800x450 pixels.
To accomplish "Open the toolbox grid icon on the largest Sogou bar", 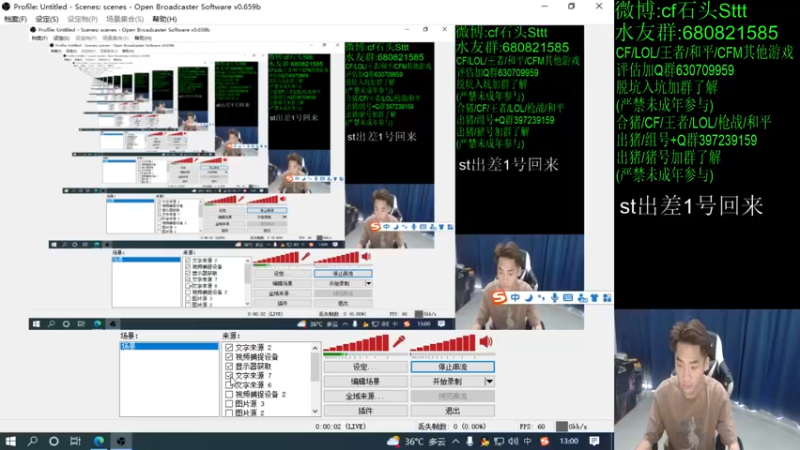I will point(607,297).
